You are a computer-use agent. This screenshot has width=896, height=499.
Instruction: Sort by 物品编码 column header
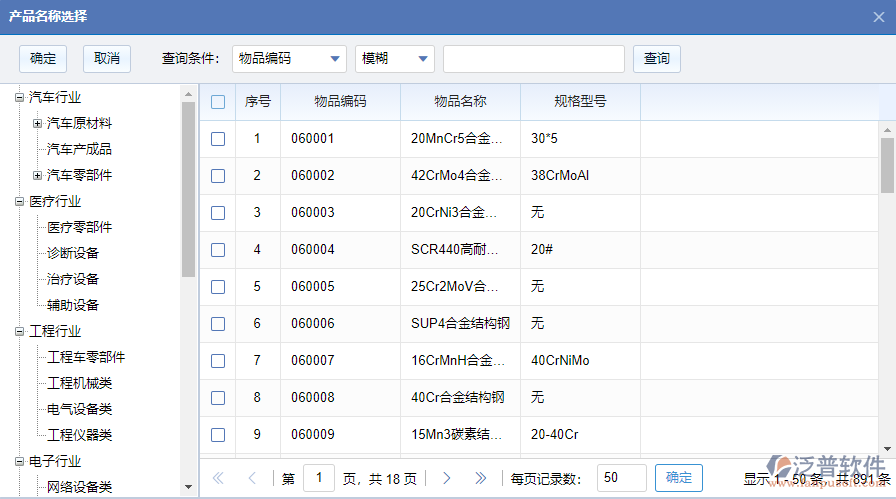click(x=341, y=102)
